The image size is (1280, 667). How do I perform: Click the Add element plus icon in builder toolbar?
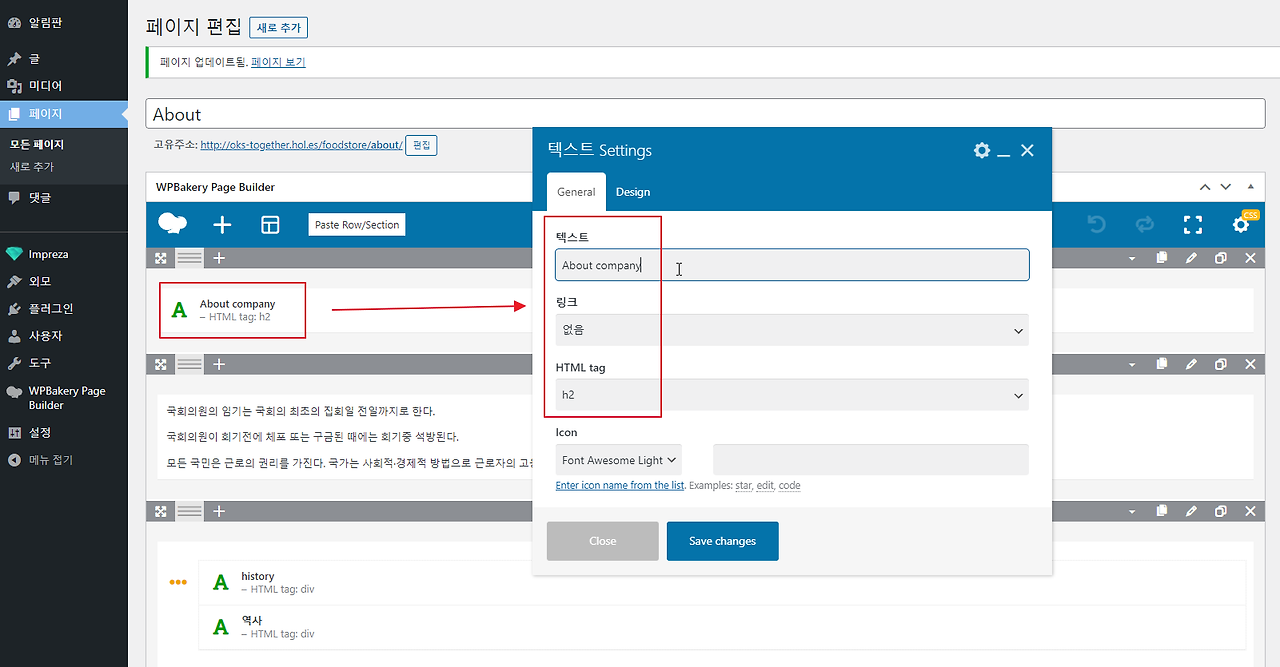222,225
